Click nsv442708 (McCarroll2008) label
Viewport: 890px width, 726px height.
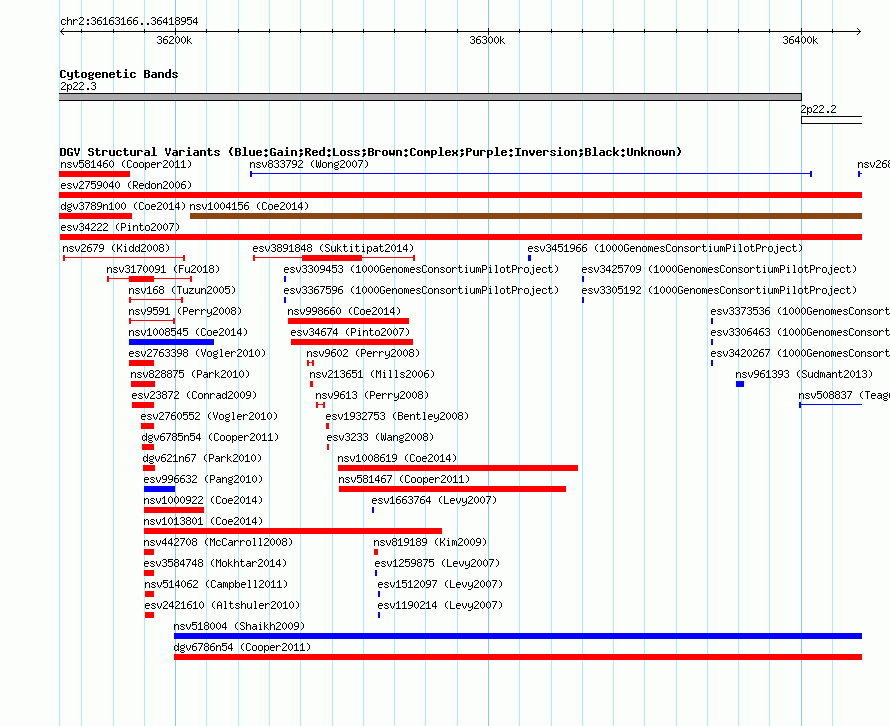218,543
